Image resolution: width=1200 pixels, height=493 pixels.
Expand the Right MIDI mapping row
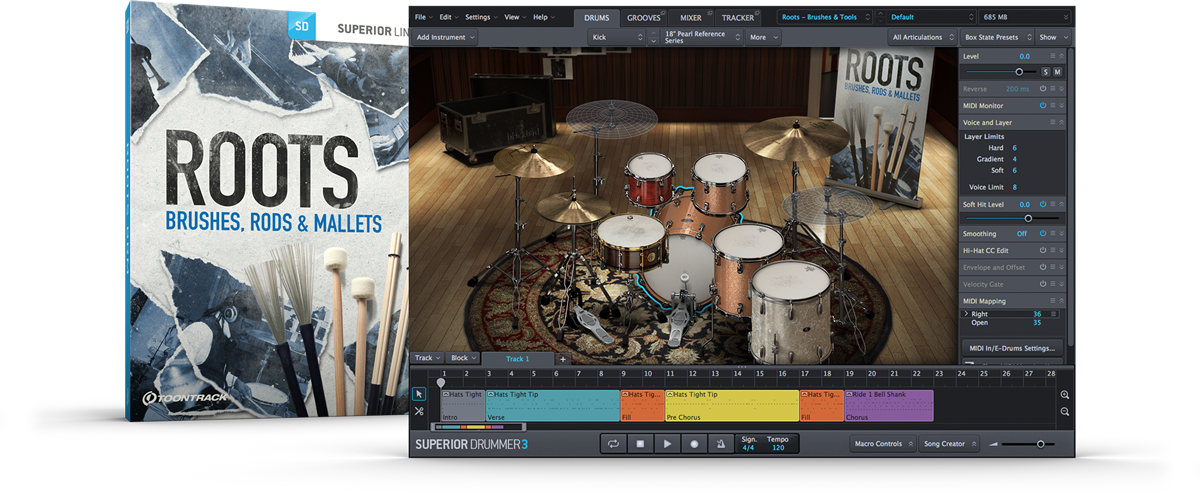pos(965,314)
